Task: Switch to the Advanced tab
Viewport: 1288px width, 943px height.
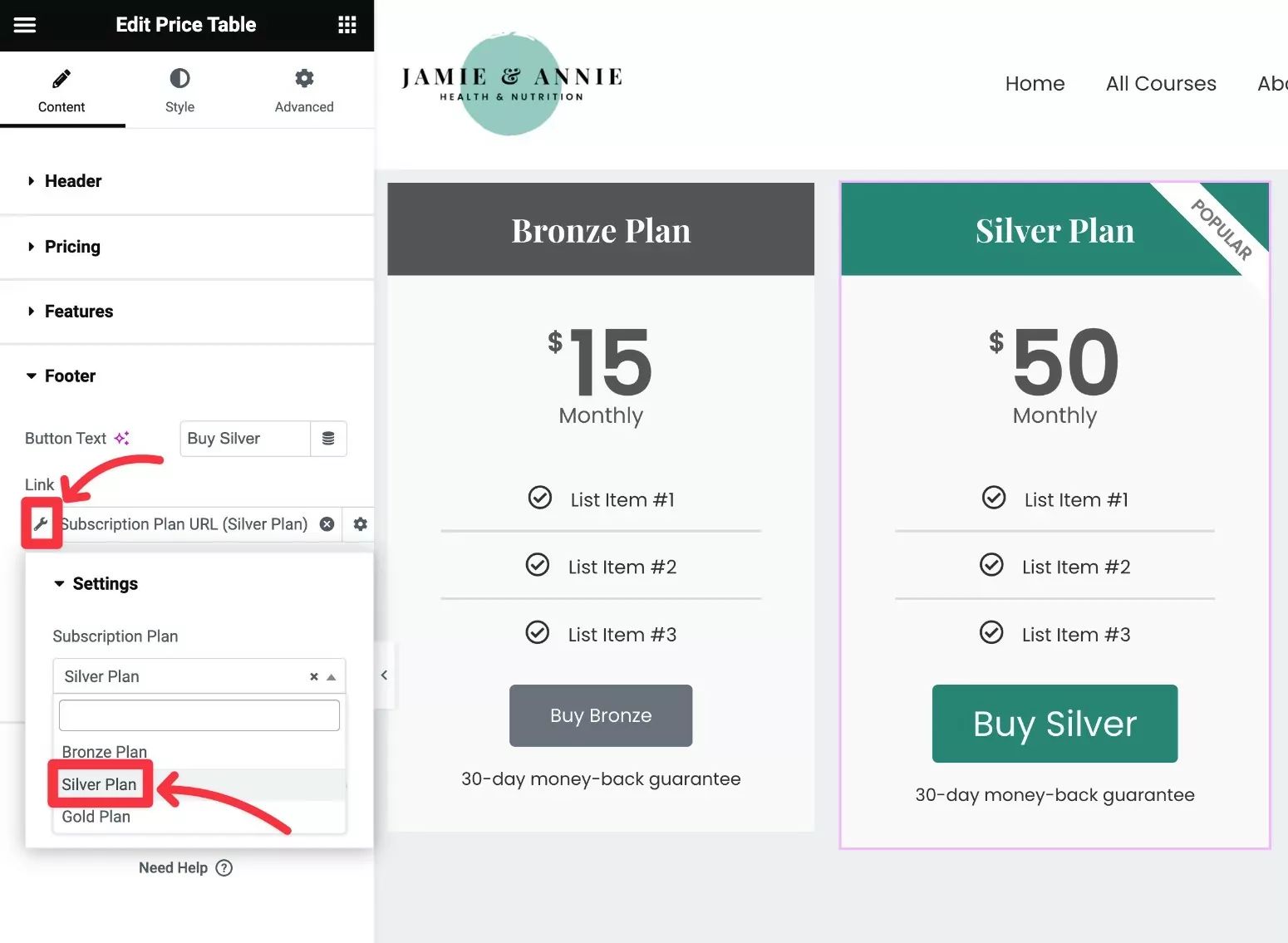Action: 304,91
